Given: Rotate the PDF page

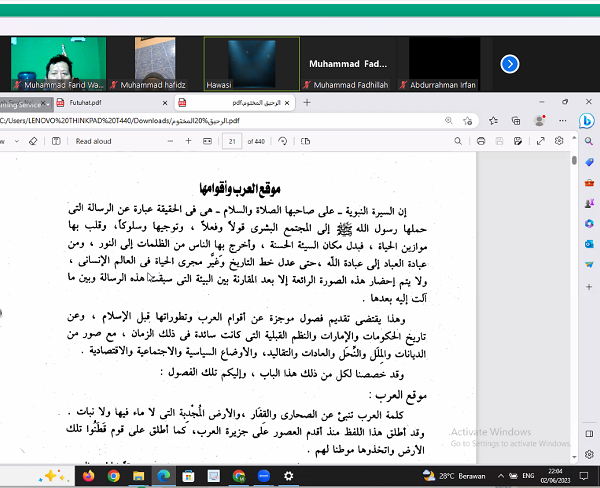Looking at the screenshot, I should [283, 141].
